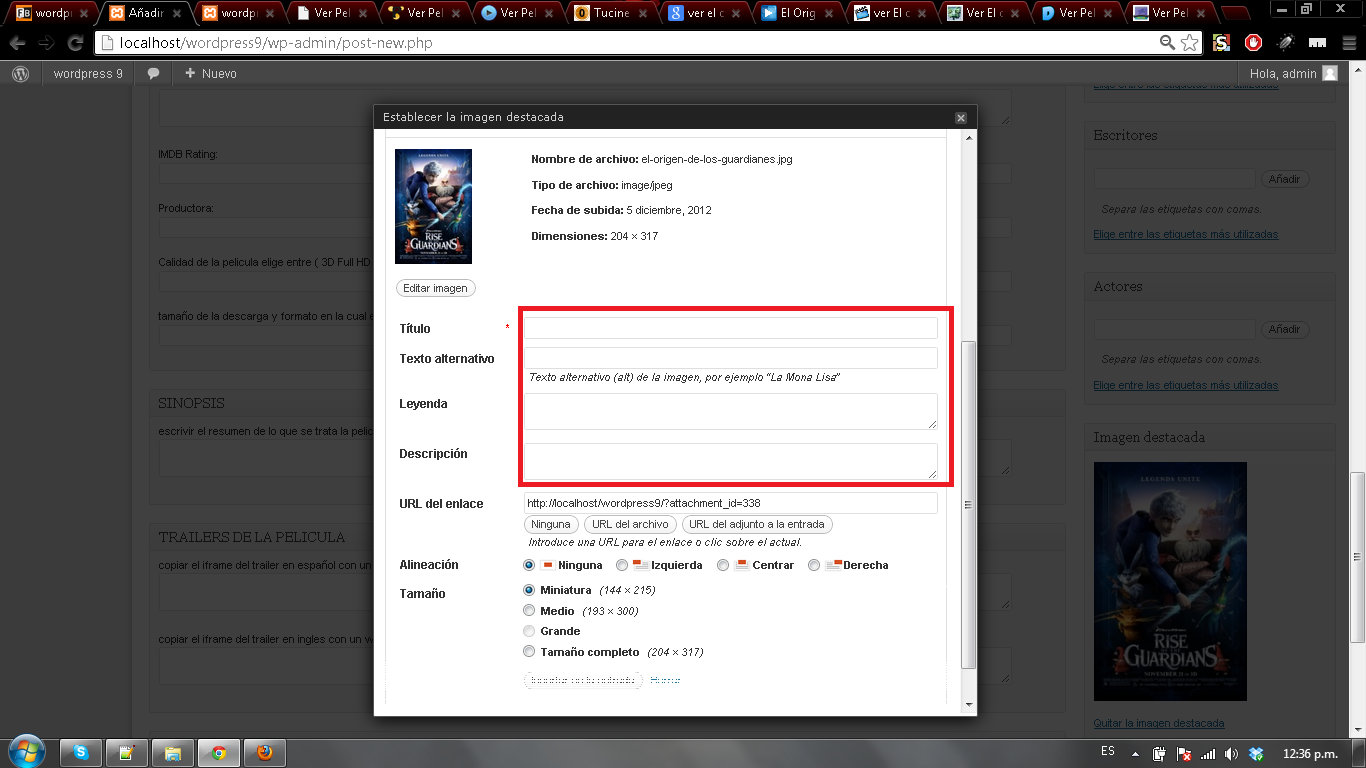Choose the Tamaño completo size option
Screen dimensions: 1366x768
pyautogui.click(x=529, y=652)
